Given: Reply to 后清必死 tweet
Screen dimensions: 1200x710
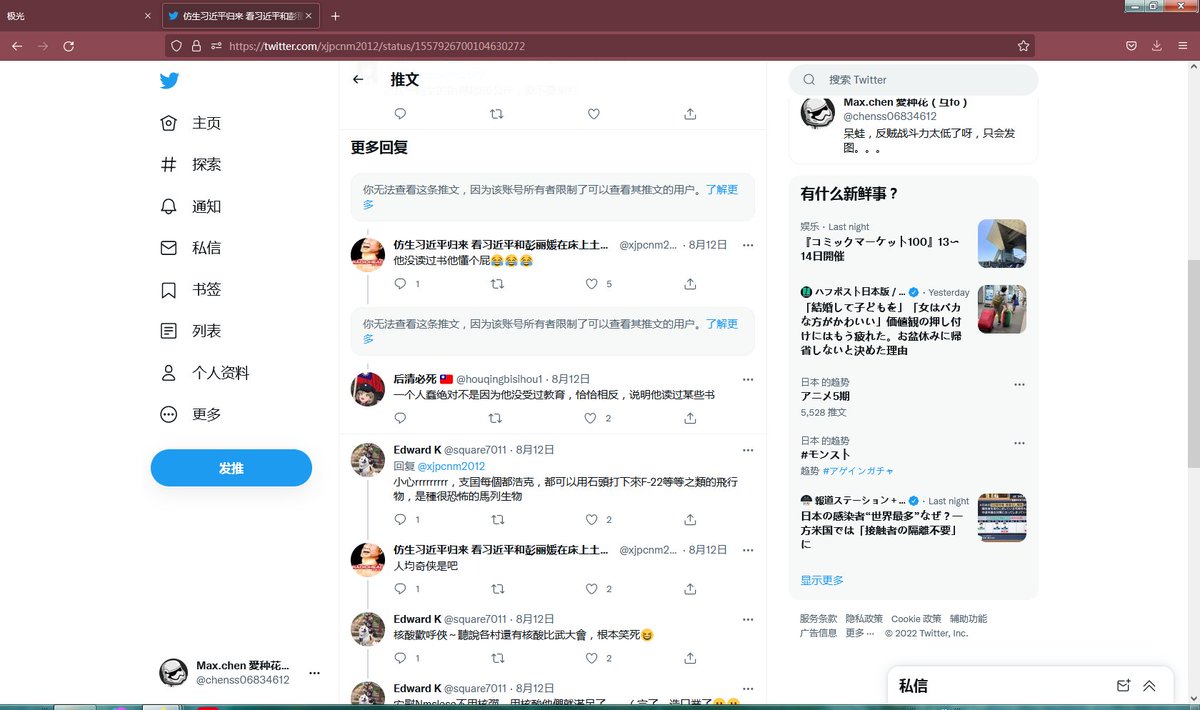Looking at the screenshot, I should point(400,418).
